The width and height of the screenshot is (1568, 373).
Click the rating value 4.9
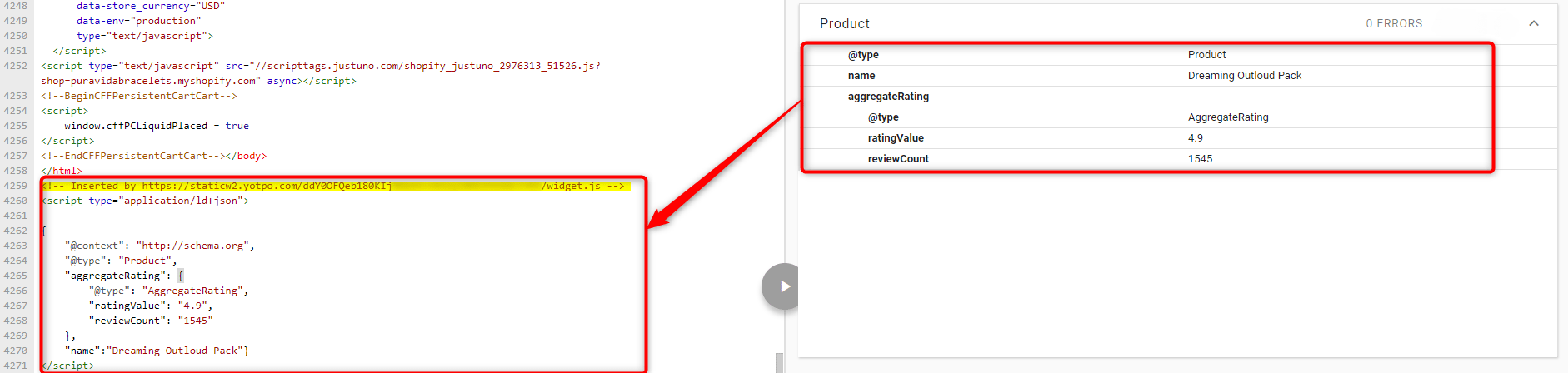tap(1196, 138)
